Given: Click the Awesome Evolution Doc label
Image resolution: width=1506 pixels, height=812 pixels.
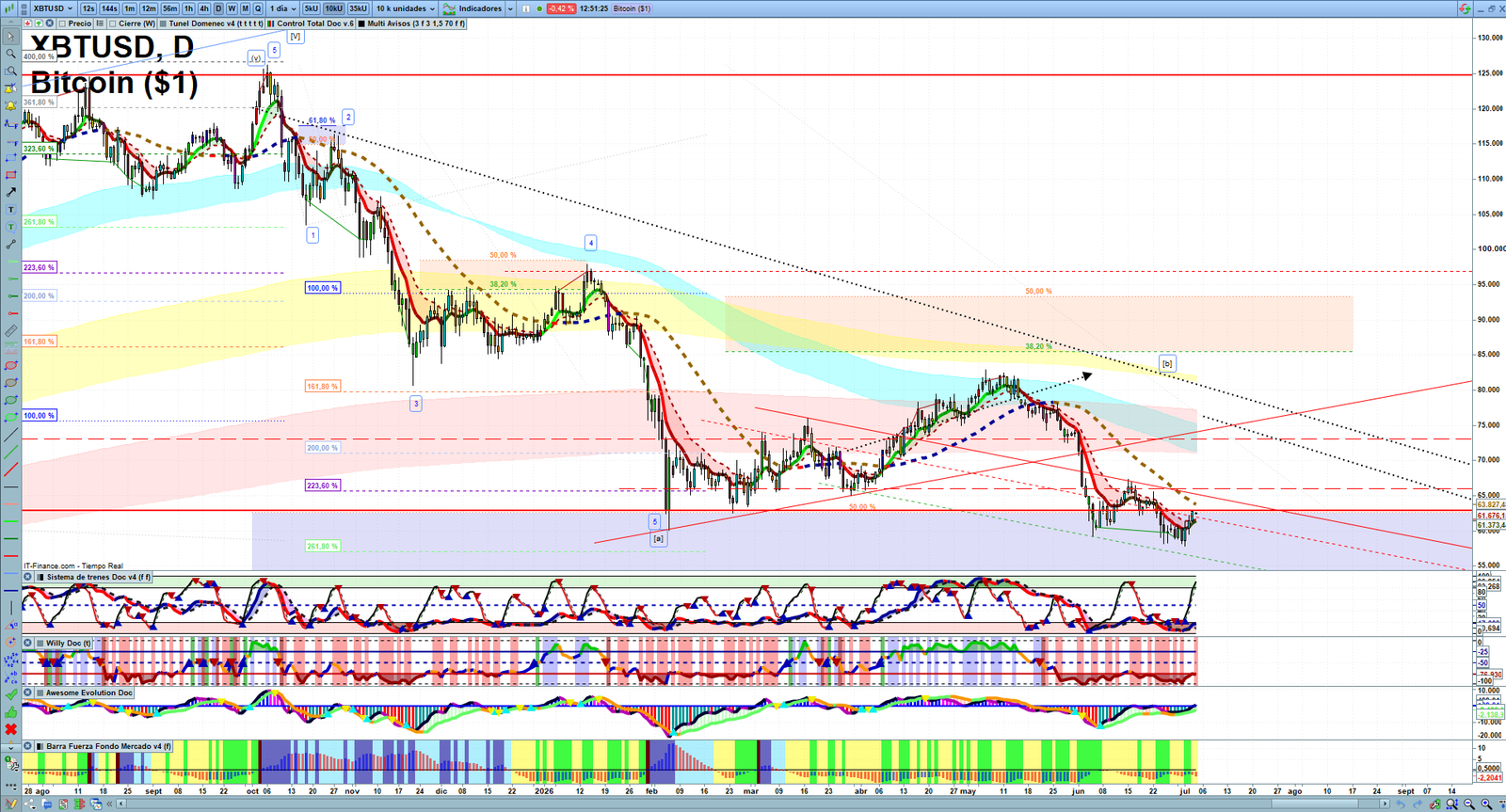Looking at the screenshot, I should tap(89, 693).
